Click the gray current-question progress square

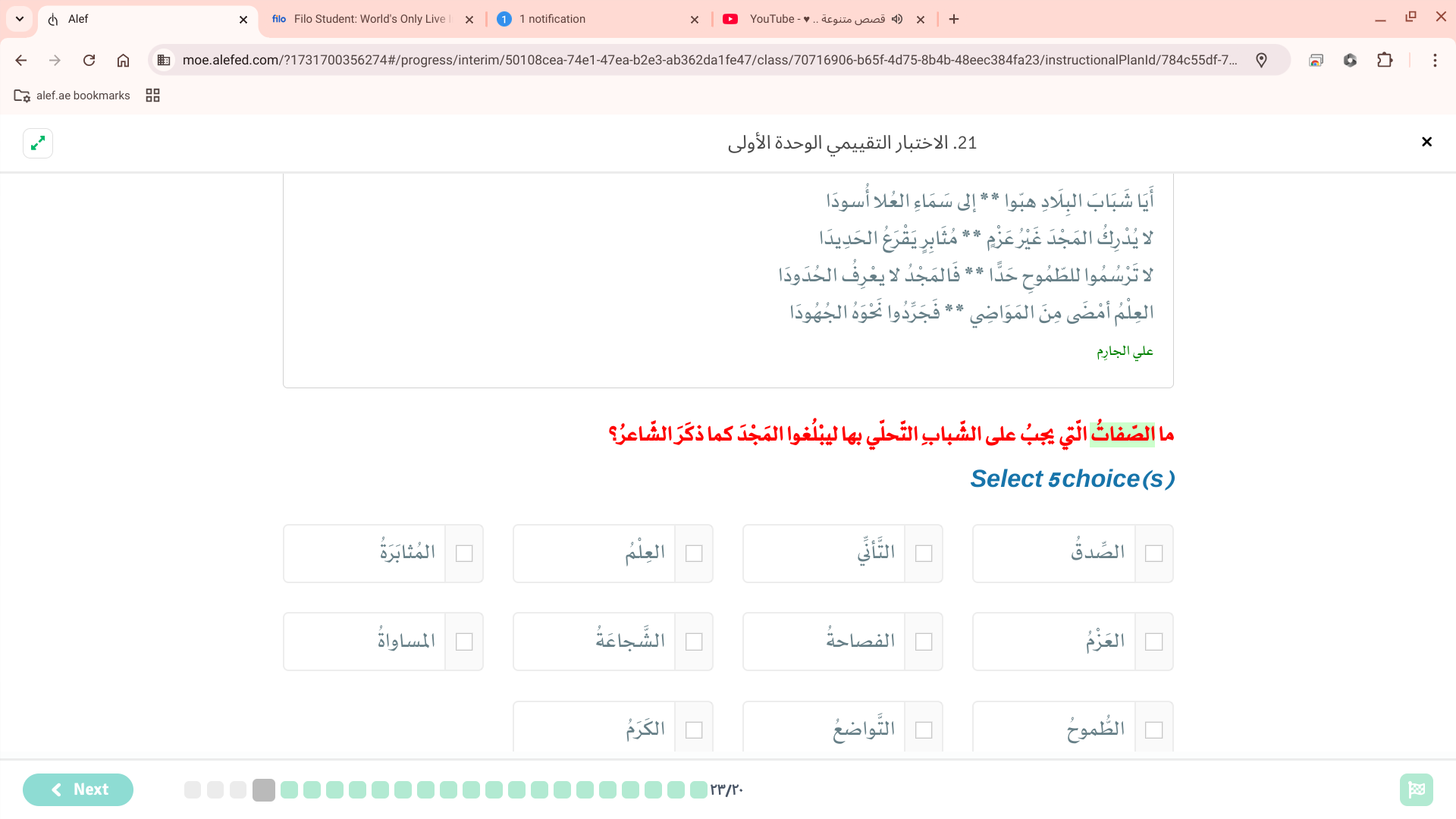[x=263, y=789]
